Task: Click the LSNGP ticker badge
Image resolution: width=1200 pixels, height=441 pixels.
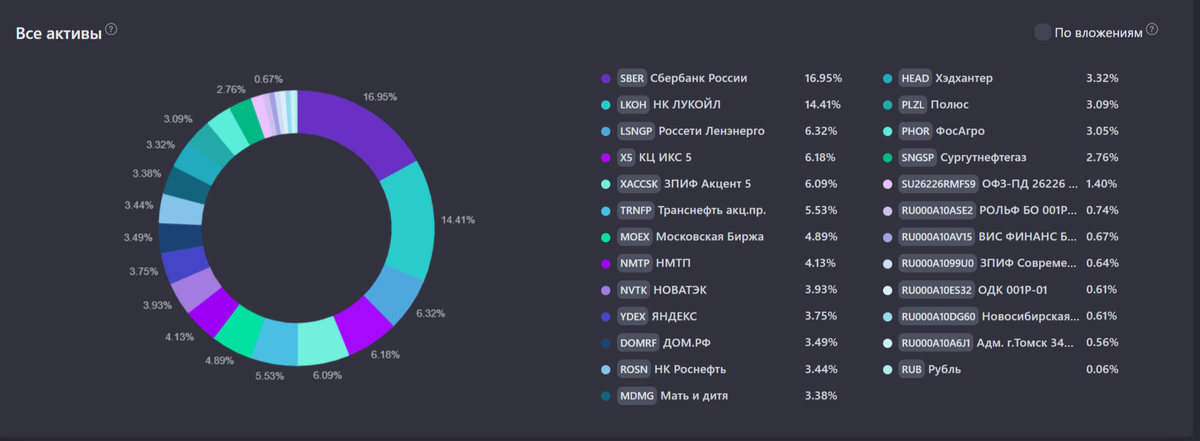Action: pyautogui.click(x=636, y=131)
